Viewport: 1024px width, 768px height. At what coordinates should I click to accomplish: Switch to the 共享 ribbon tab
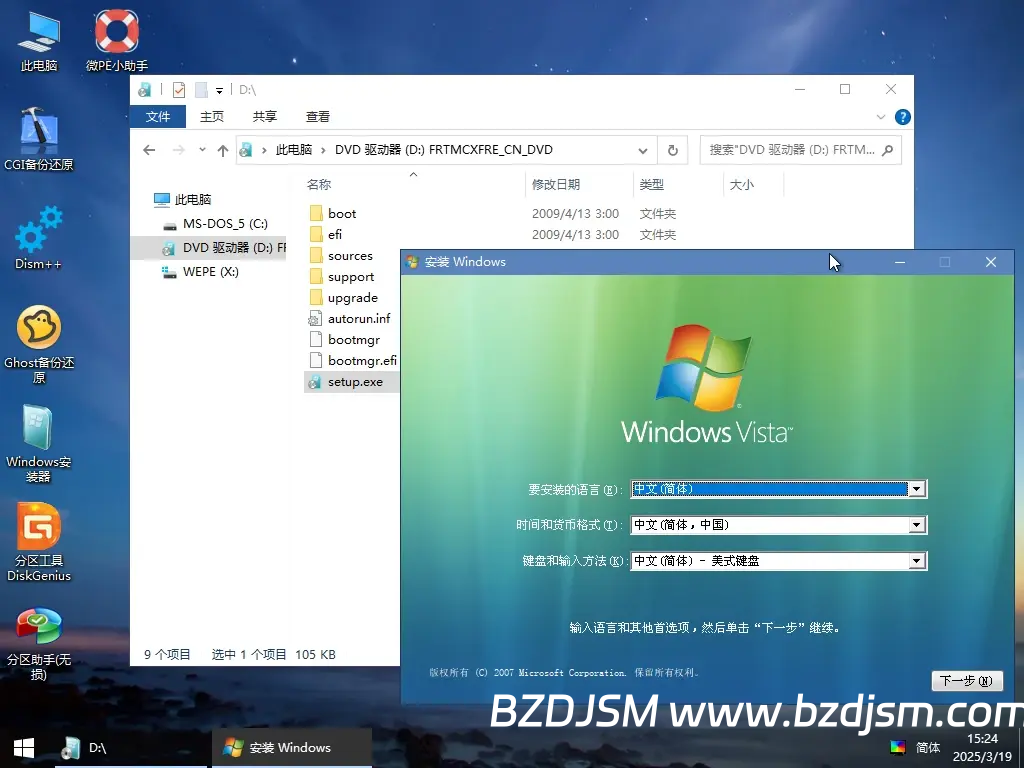(264, 116)
